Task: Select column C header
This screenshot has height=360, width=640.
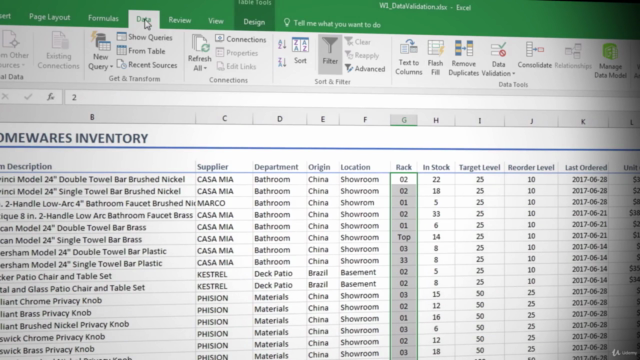Action: click(224, 118)
